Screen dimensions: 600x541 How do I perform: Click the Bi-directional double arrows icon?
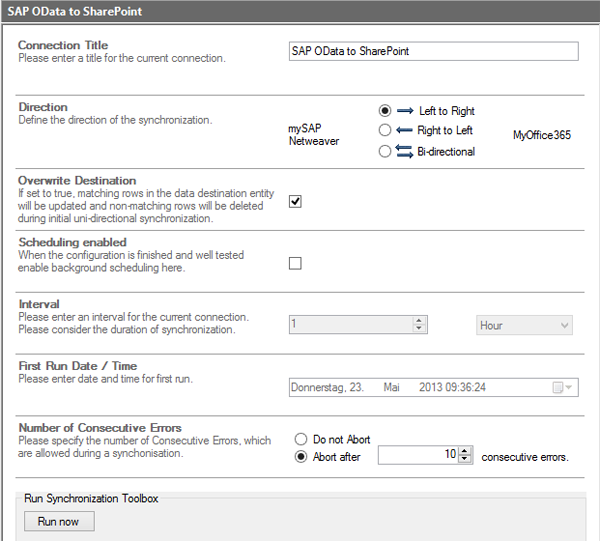[x=404, y=151]
